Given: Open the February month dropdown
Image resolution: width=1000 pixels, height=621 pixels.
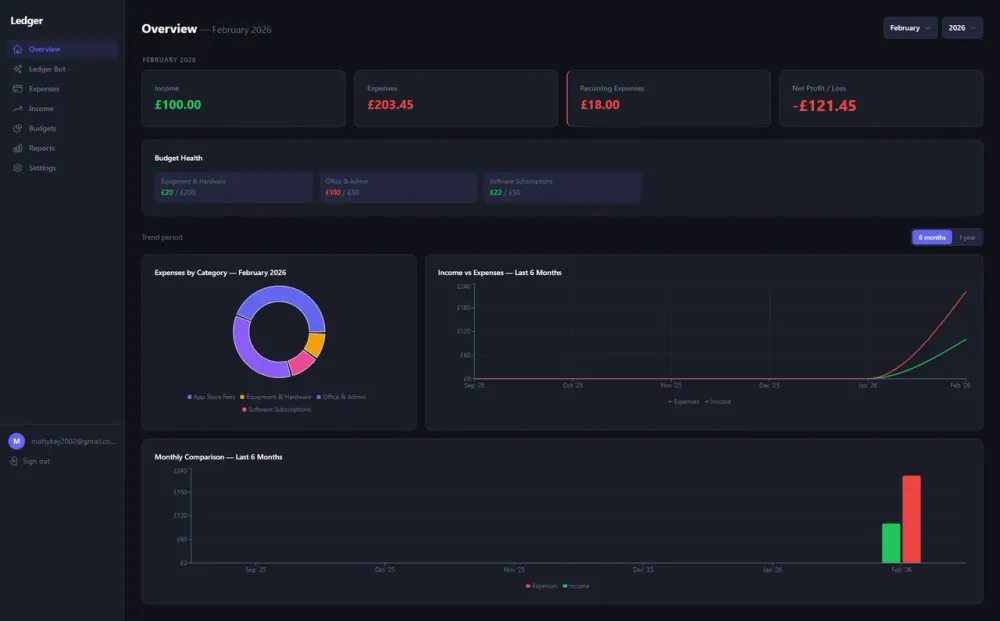Looking at the screenshot, I should tap(909, 28).
